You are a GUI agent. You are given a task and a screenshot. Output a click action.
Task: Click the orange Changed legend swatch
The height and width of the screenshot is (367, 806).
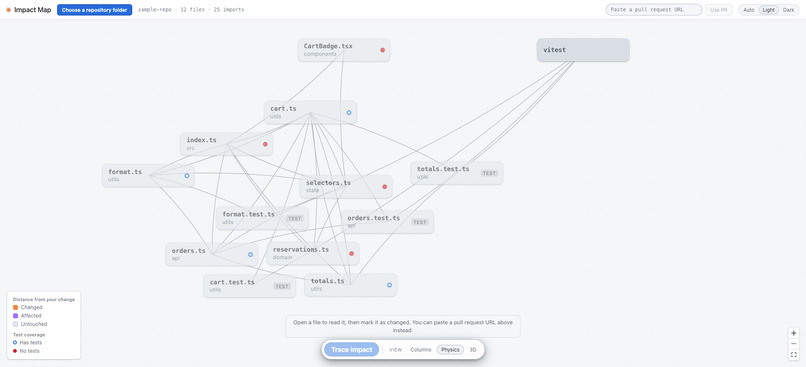coord(15,307)
